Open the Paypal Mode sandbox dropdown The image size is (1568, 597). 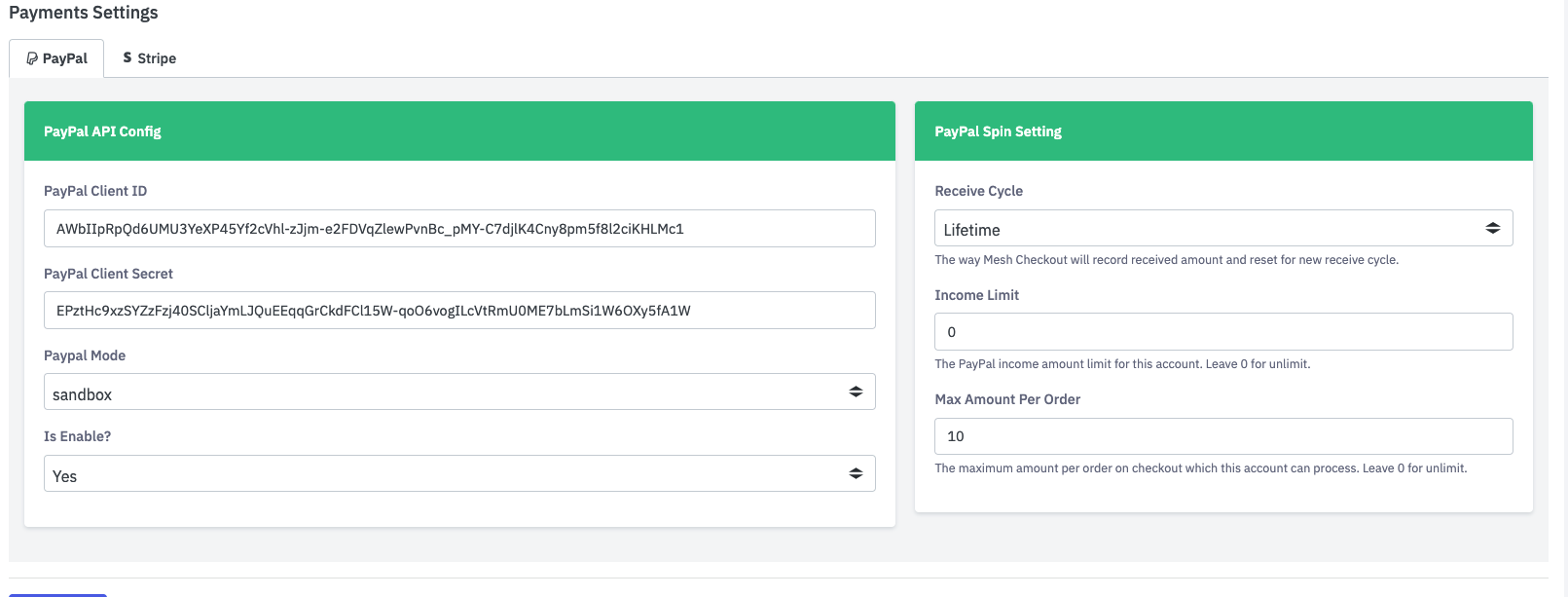(x=459, y=392)
